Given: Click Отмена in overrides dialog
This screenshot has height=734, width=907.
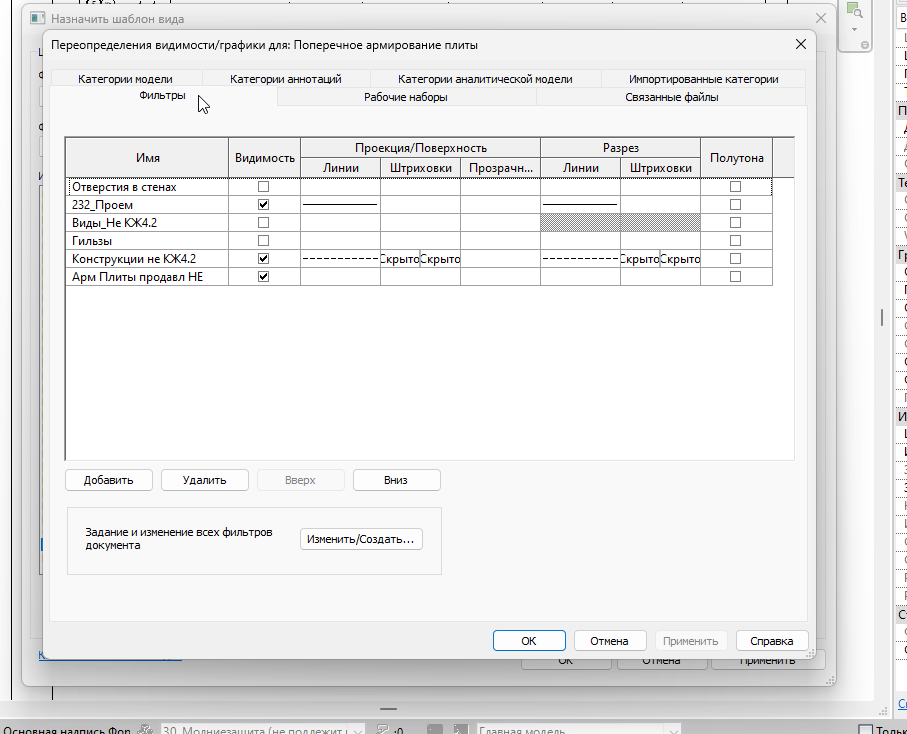Looking at the screenshot, I should 610,641.
